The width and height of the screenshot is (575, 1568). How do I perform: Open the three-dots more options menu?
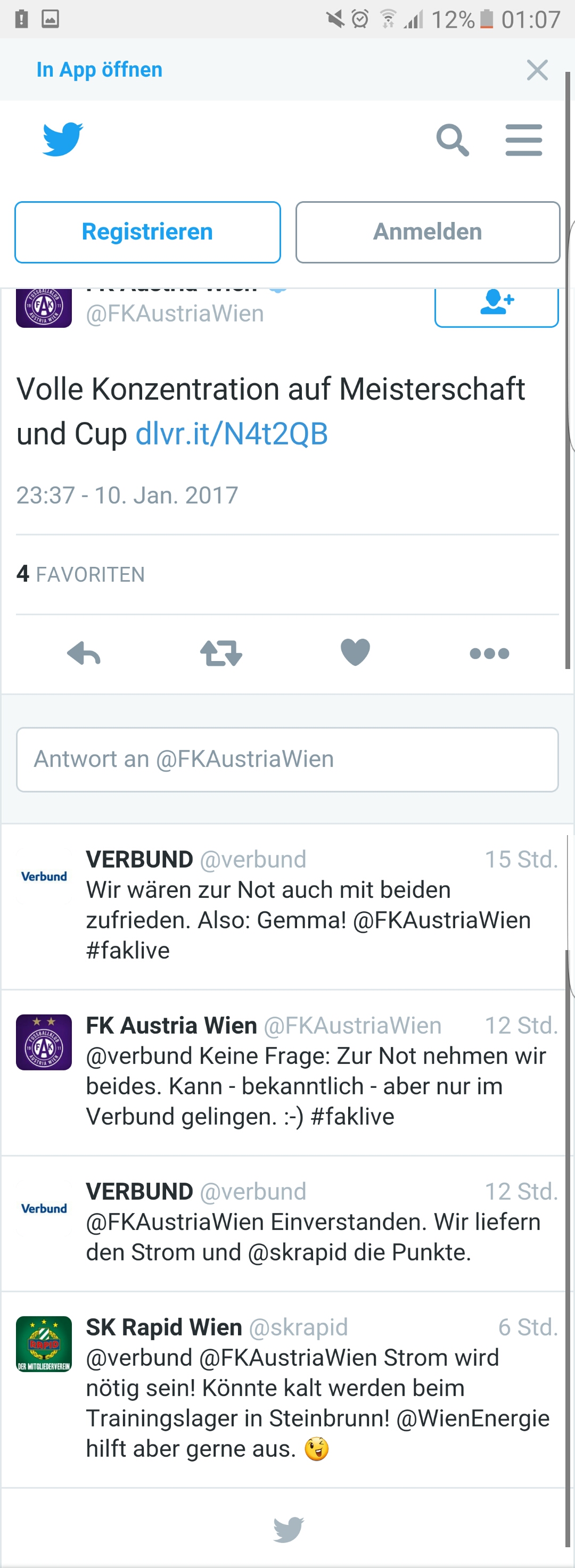tap(489, 653)
